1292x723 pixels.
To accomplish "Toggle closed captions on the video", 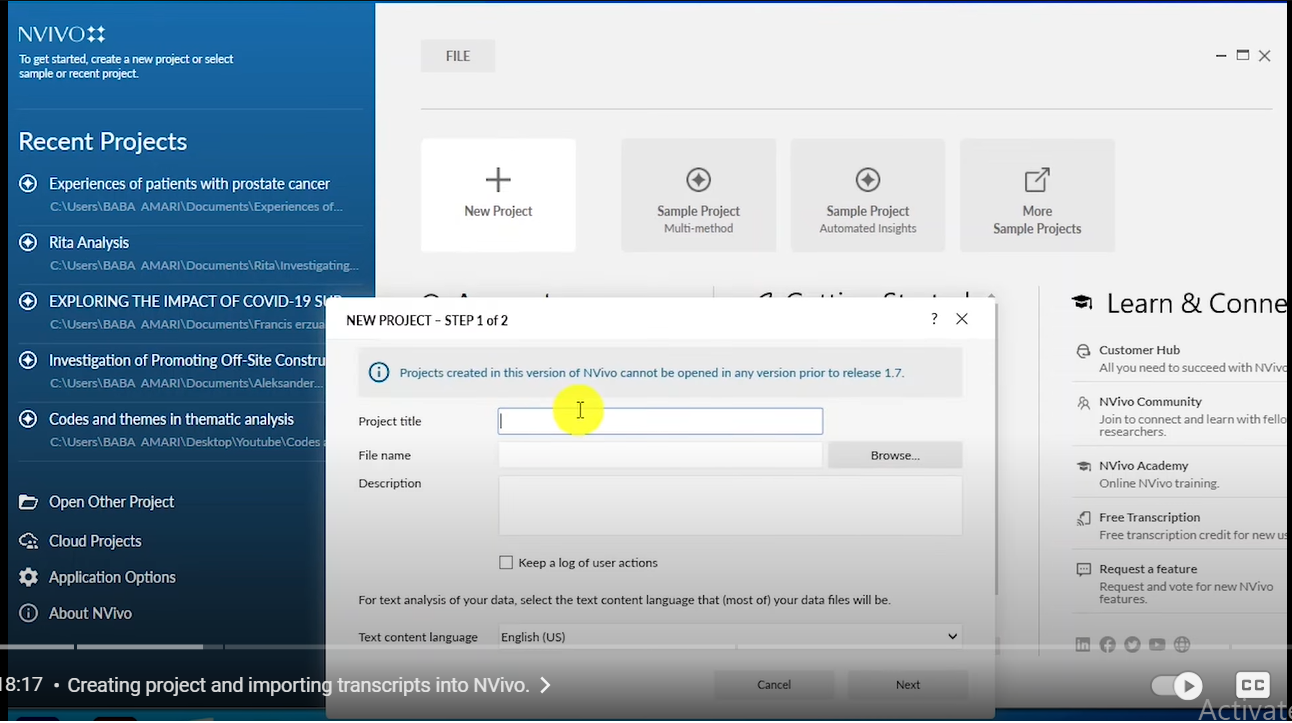I will coord(1252,685).
